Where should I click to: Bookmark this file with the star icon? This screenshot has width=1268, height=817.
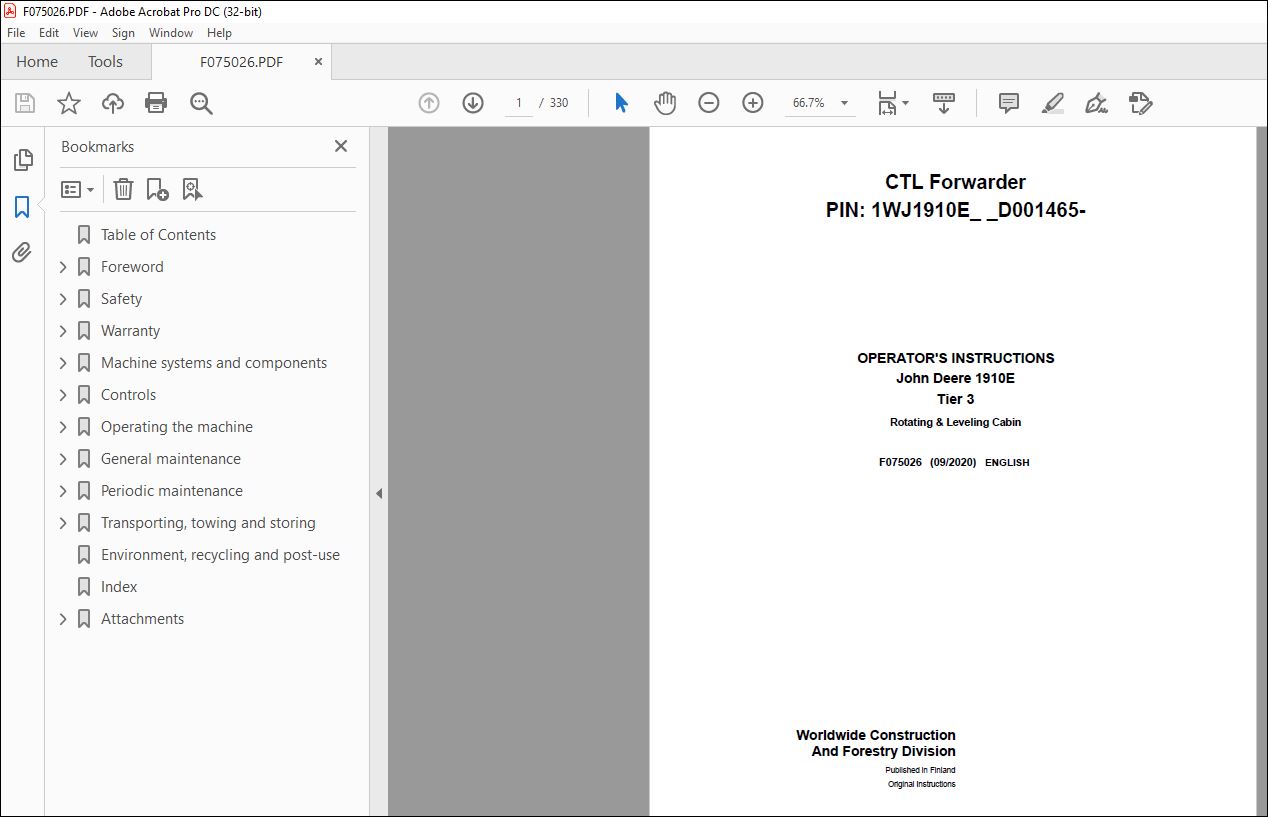[x=69, y=103]
